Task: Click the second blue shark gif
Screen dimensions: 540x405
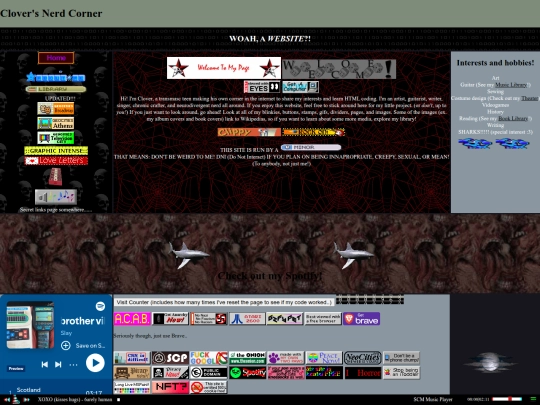Action: coord(512,143)
